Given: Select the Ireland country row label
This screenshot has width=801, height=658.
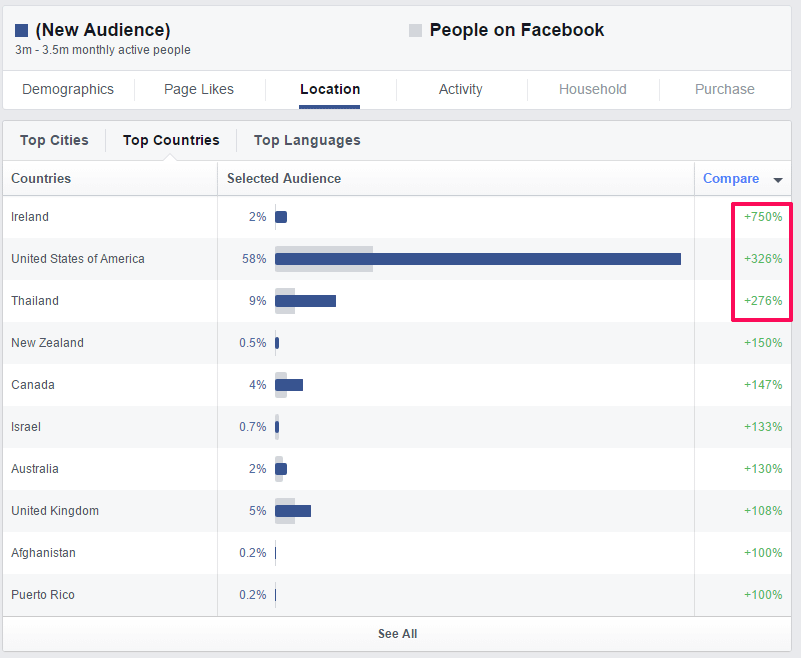Looking at the screenshot, I should point(30,217).
